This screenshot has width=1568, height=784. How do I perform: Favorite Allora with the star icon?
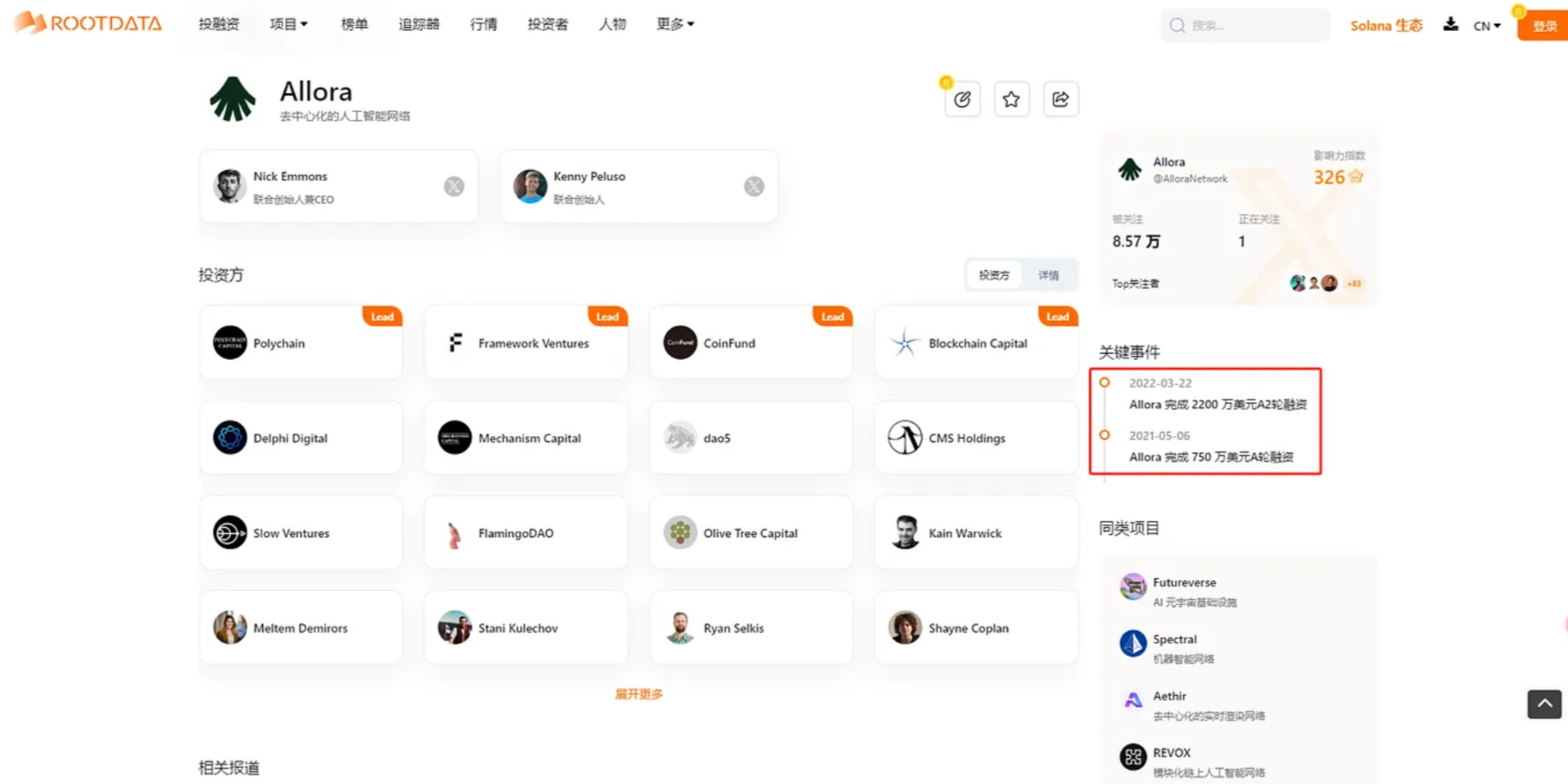(1011, 99)
